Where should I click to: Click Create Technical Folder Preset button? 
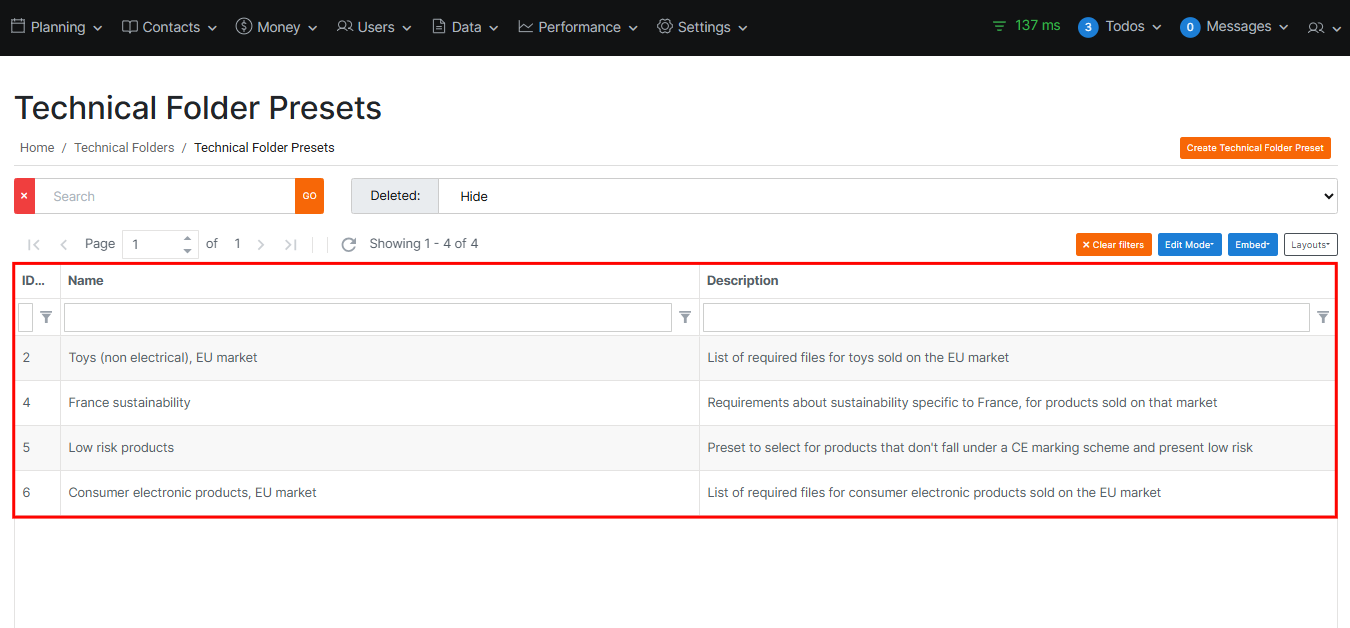click(x=1254, y=148)
